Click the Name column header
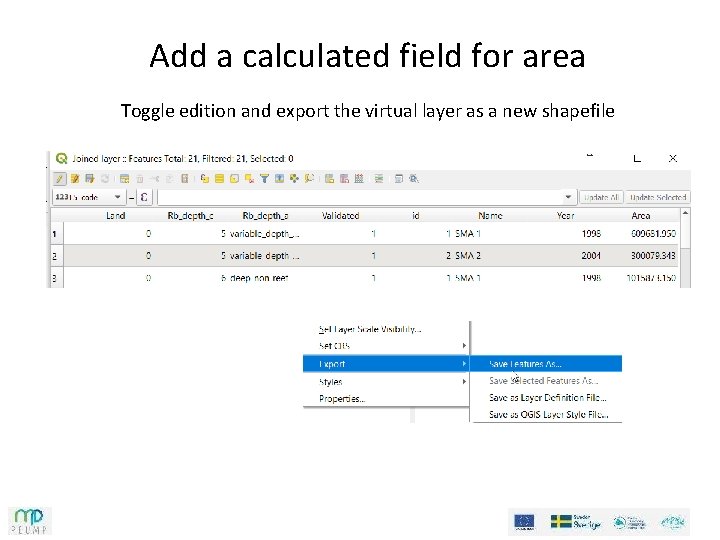 [x=490, y=216]
